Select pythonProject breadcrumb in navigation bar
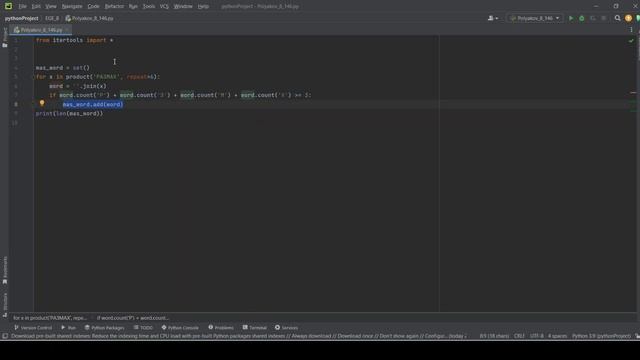Screen dimensions: 640x360 tap(22, 18)
